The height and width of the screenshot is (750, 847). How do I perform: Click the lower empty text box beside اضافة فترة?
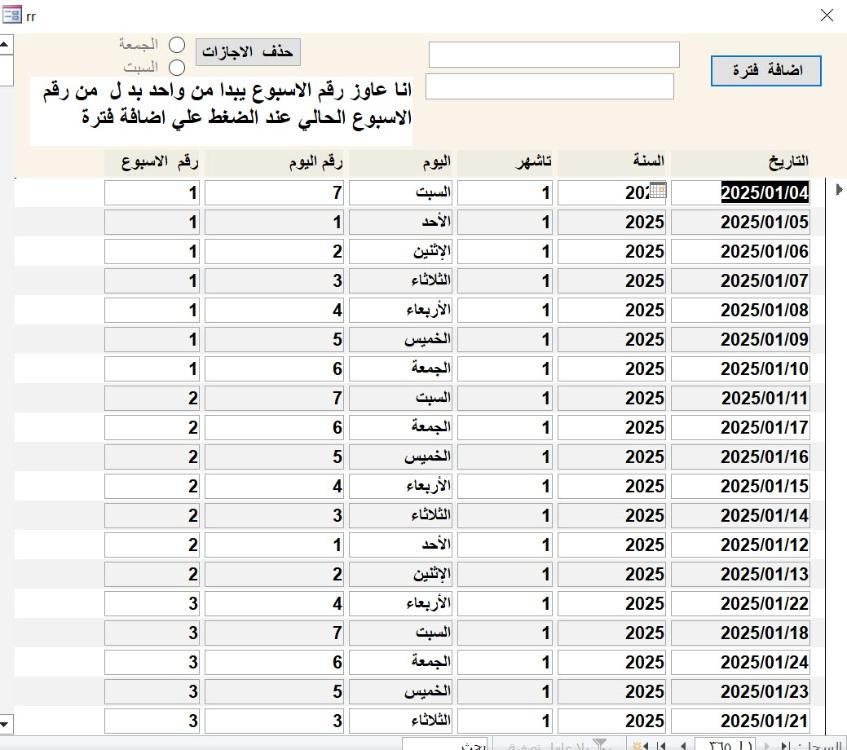pyautogui.click(x=549, y=86)
